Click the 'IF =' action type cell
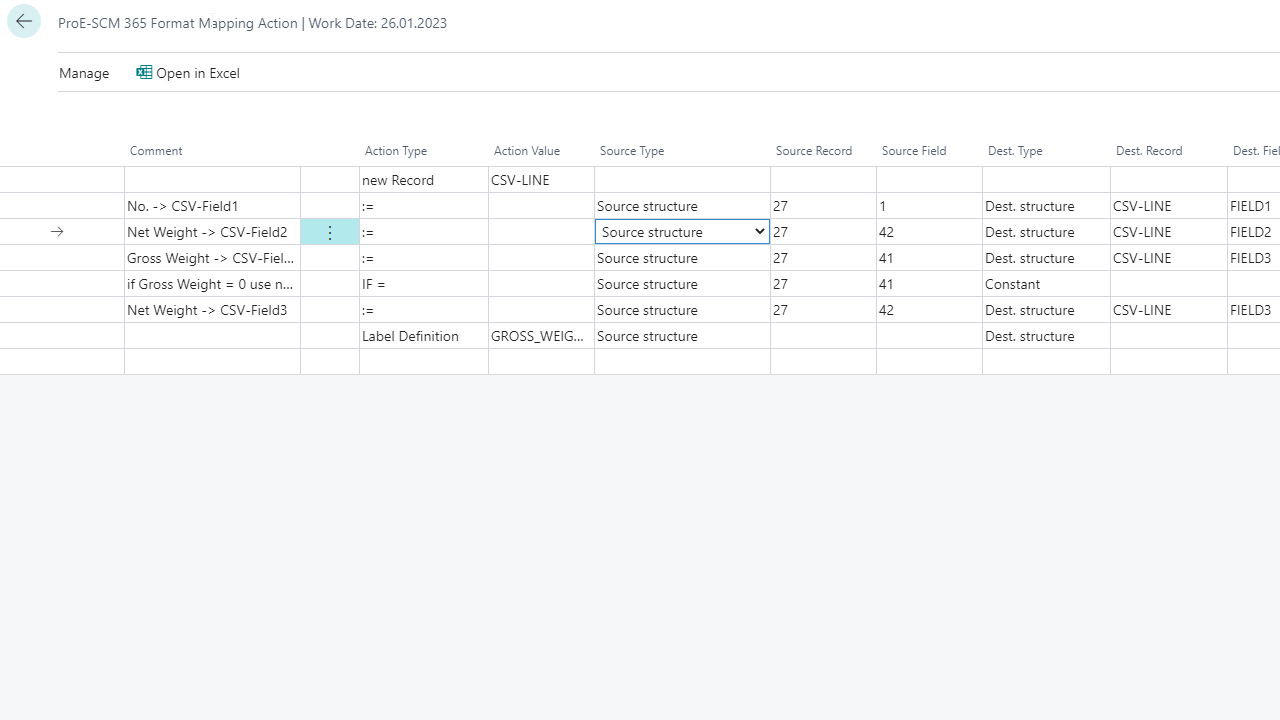The width and height of the screenshot is (1280, 720). 424,284
